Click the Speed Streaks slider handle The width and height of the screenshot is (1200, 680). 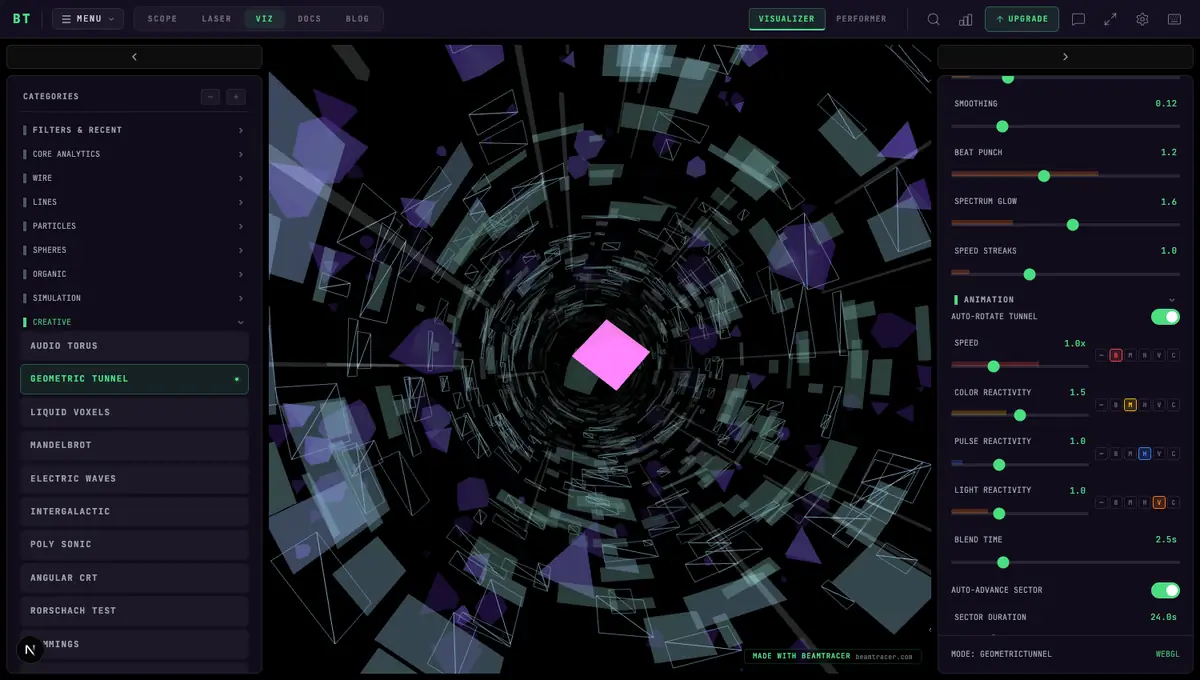1030,274
